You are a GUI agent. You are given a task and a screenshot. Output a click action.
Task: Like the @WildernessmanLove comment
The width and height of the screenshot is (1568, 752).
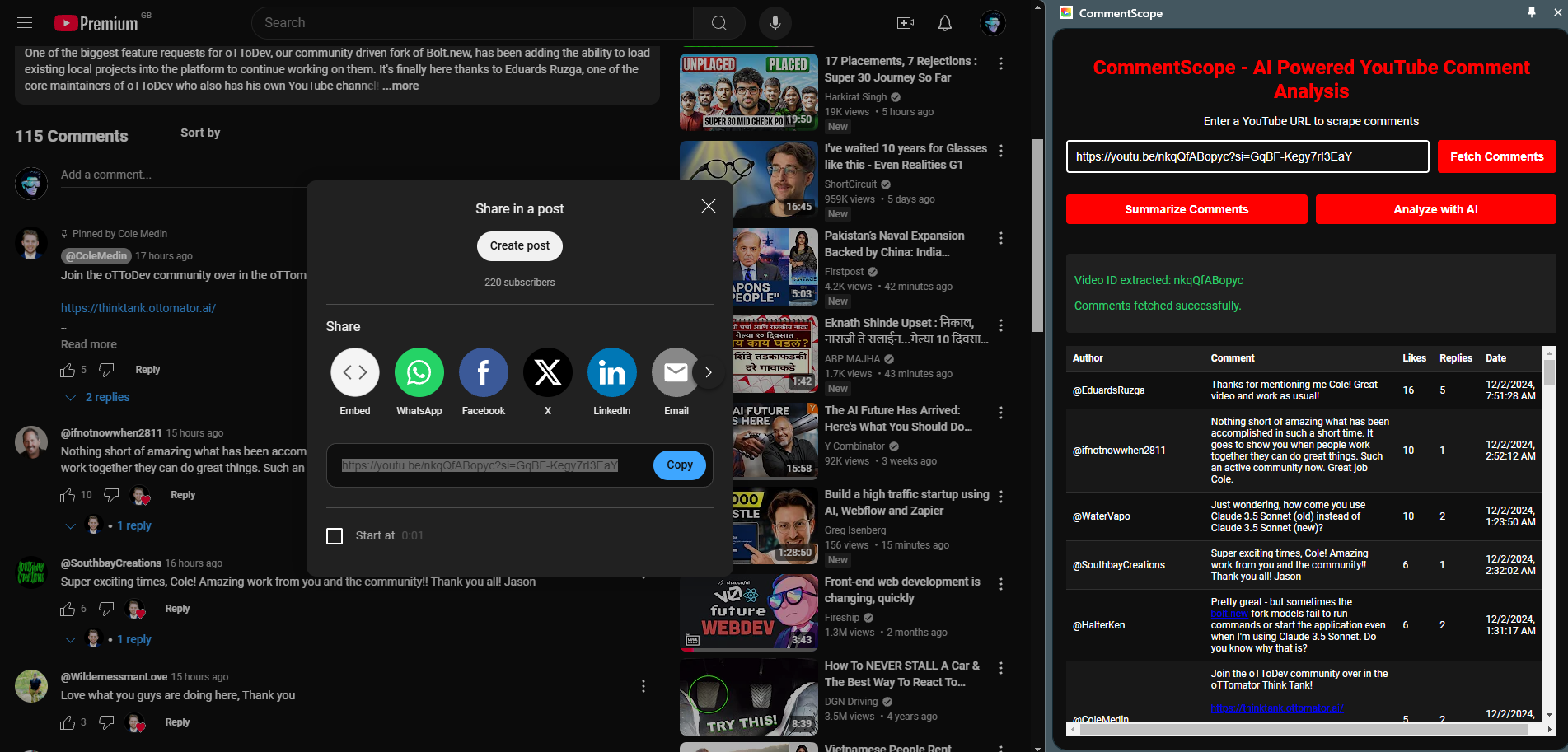pyautogui.click(x=68, y=723)
